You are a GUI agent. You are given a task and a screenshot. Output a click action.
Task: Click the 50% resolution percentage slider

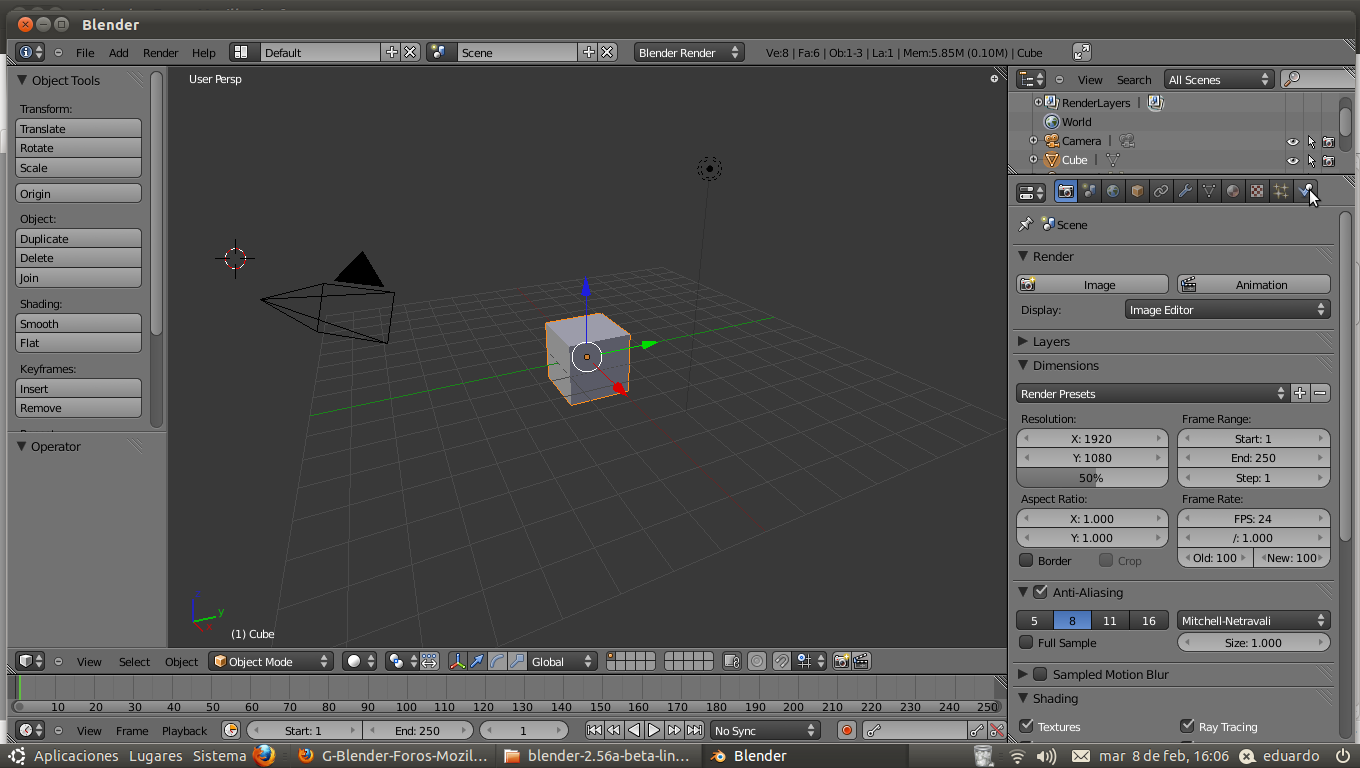1091,478
